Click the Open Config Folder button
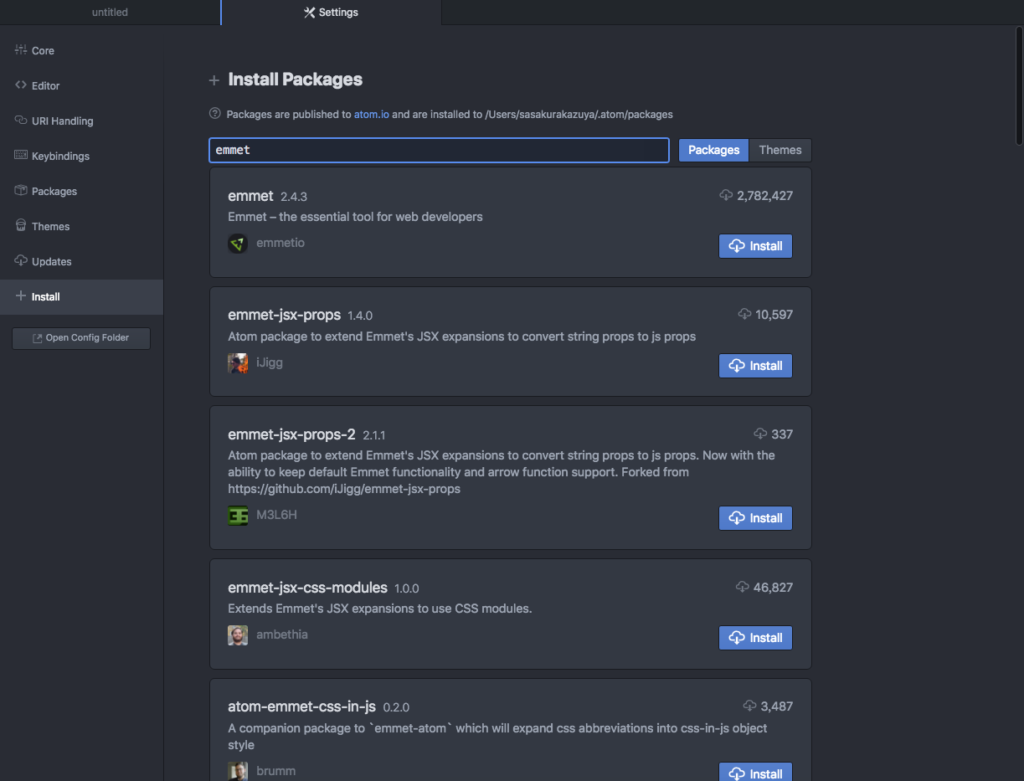The height and width of the screenshot is (781, 1024). click(81, 338)
